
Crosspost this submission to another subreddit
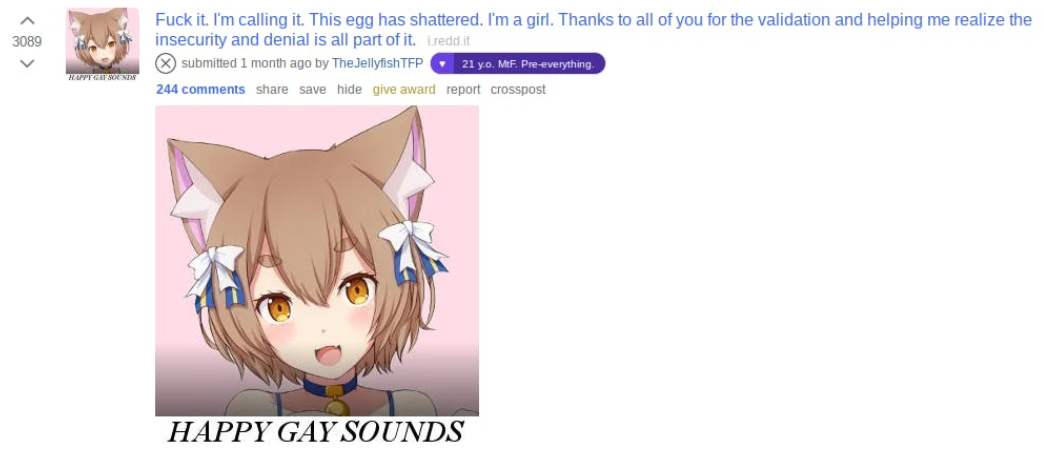(518, 89)
